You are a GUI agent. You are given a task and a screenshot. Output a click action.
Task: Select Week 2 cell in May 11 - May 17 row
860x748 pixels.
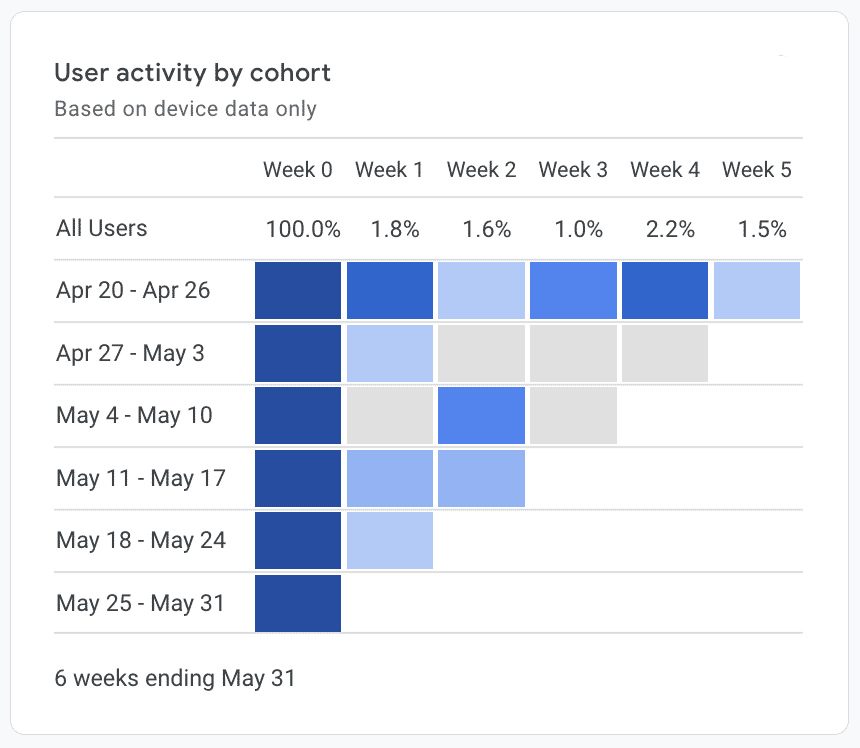(x=482, y=478)
